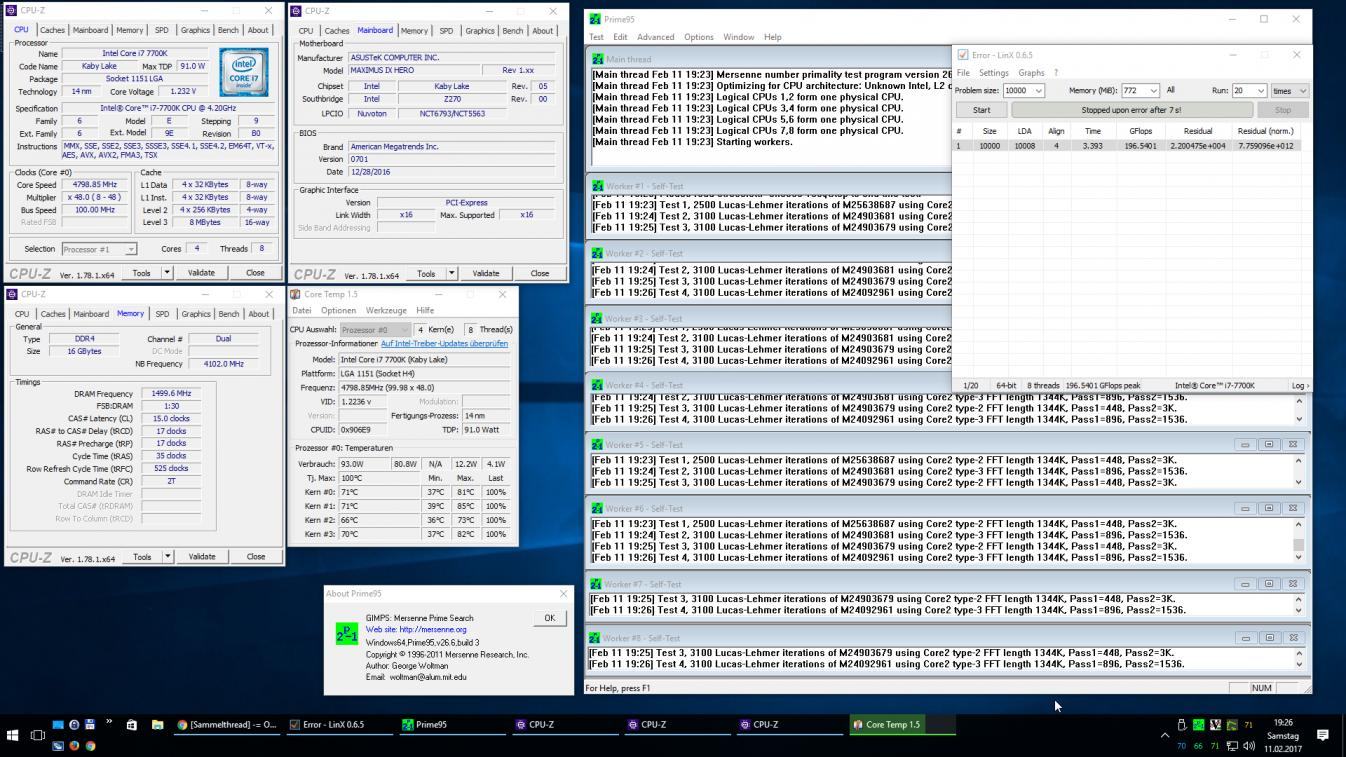Viewport: 1346px width, 757px height.
Task: Launch Microsoft Store from the taskbar
Action: pyautogui.click(x=131, y=725)
